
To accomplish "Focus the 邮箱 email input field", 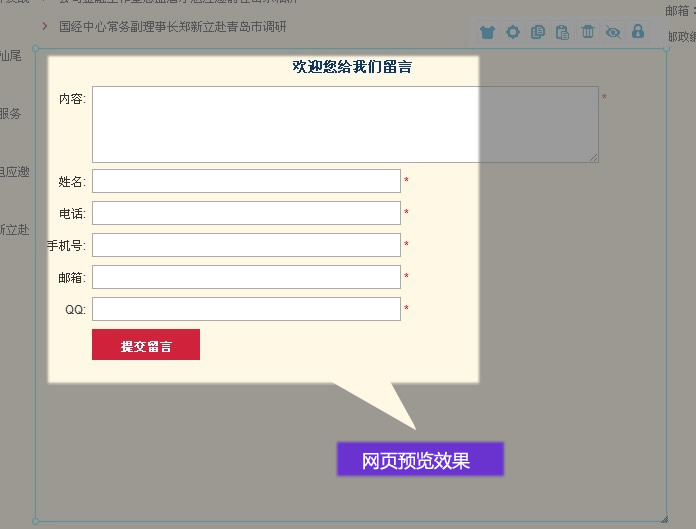I will click(x=246, y=277).
